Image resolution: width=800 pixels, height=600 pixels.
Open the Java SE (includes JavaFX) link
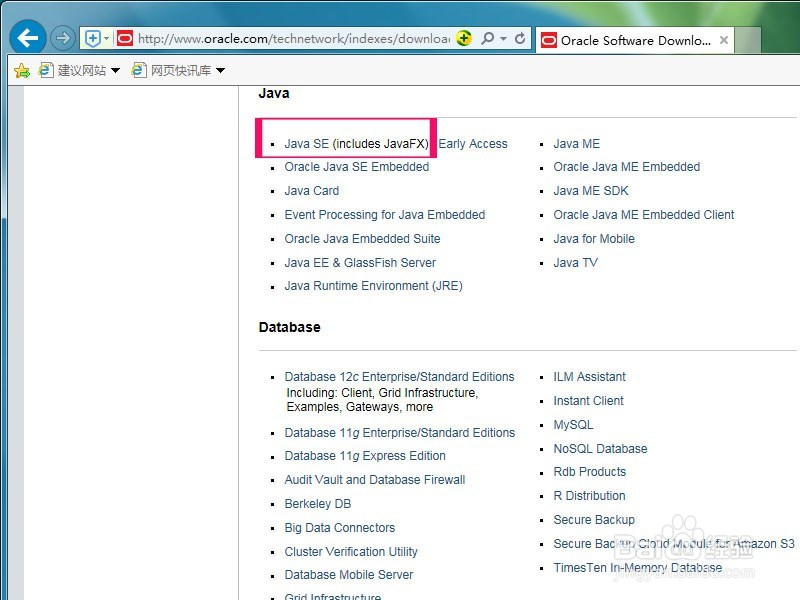click(356, 144)
